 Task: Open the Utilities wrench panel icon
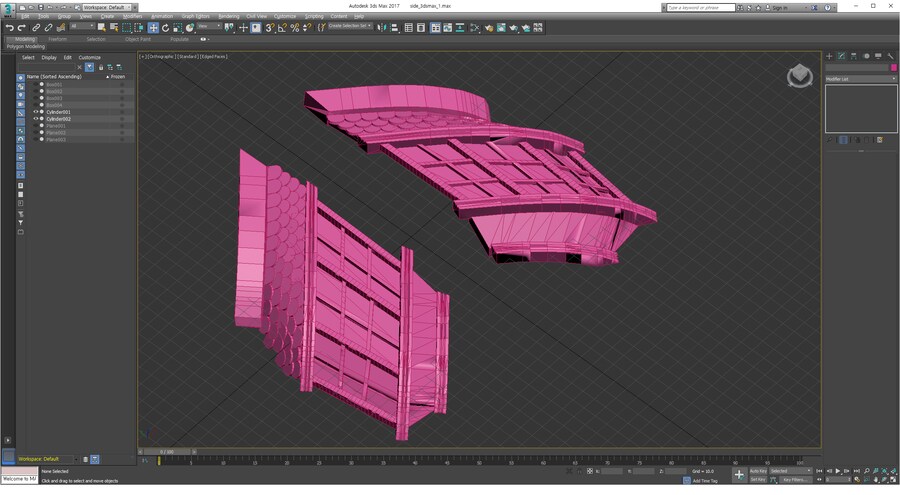click(889, 56)
